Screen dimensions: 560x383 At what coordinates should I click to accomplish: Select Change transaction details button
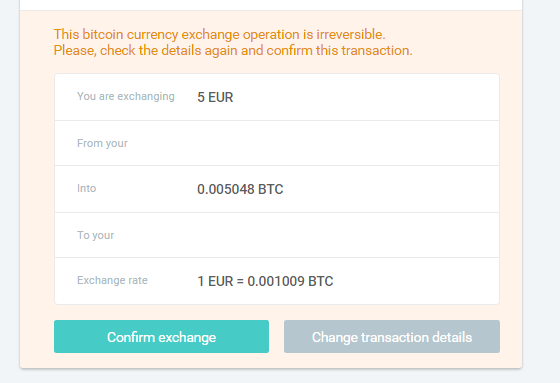(392, 337)
